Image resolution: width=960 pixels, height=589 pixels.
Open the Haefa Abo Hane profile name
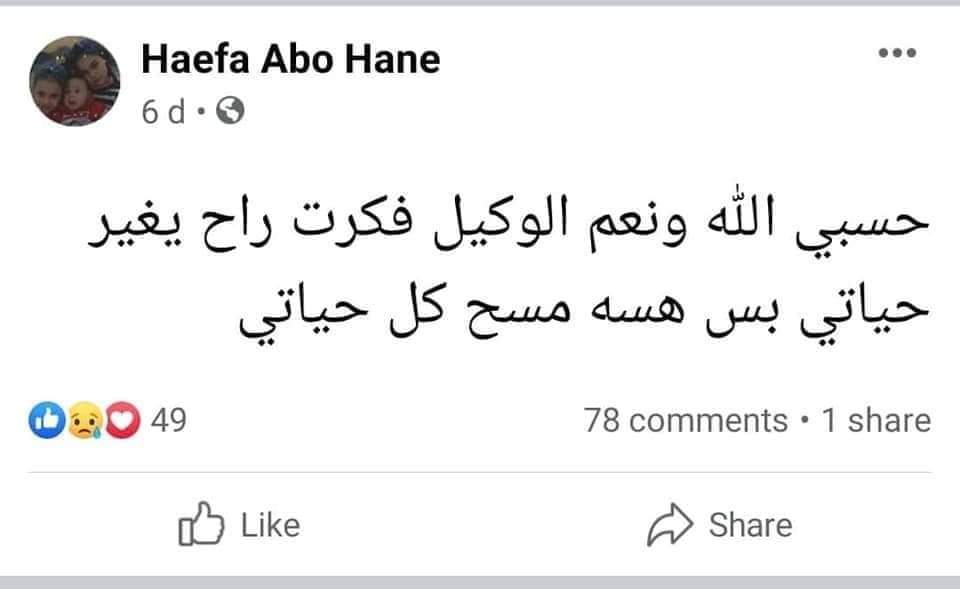click(x=290, y=60)
